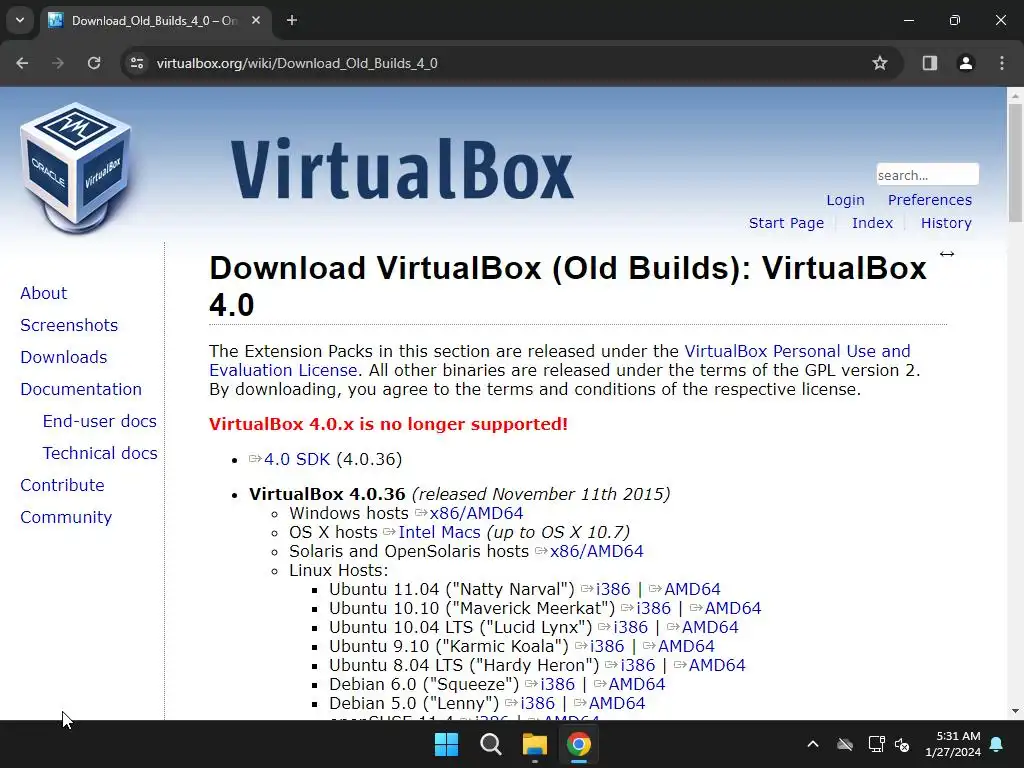Click the address bar URL
Viewport: 1024px width, 768px height.
click(297, 63)
